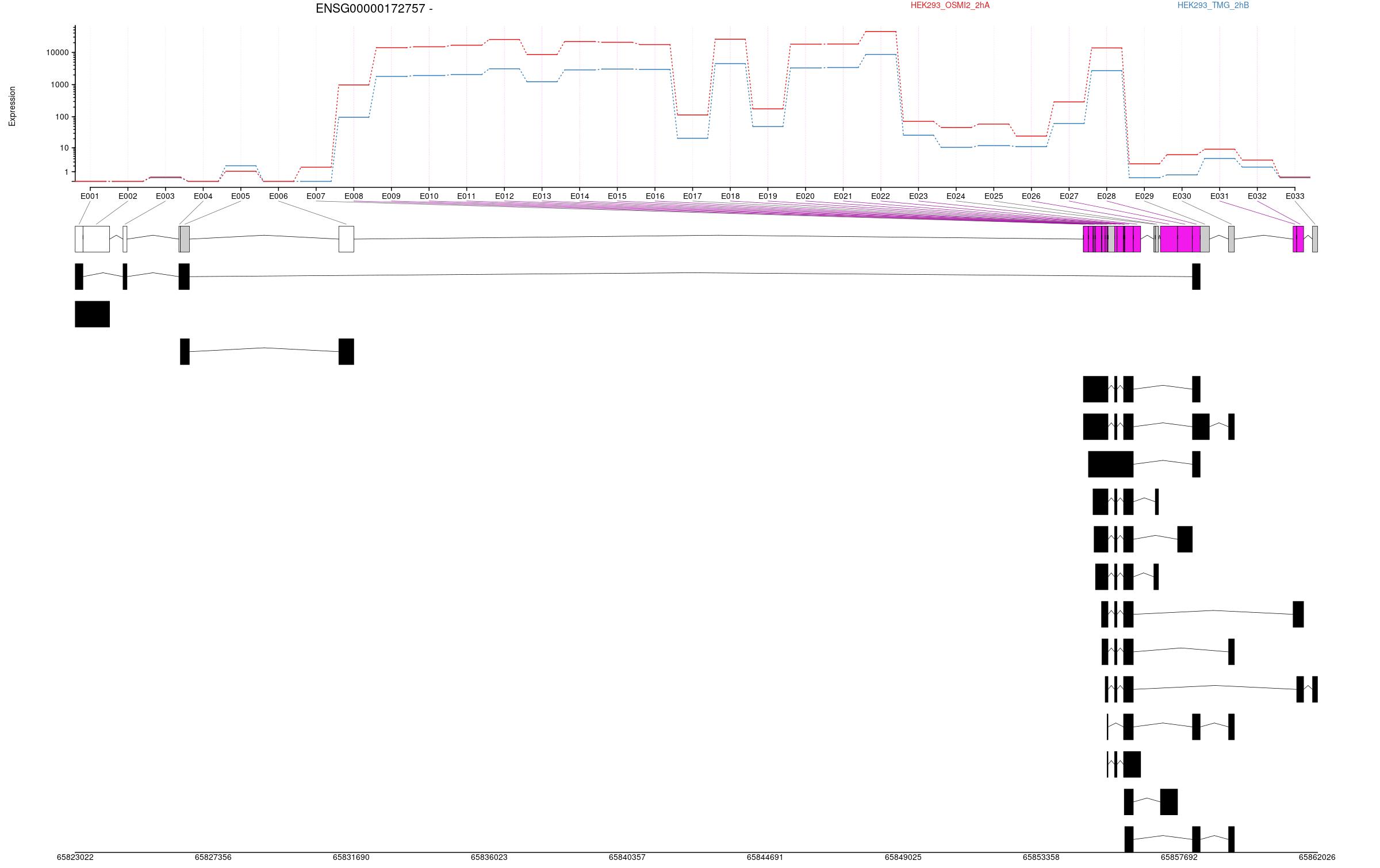Screen dimensions: 1380x868
Task: Click the 1000 expression axis tick
Action: [x=60, y=85]
